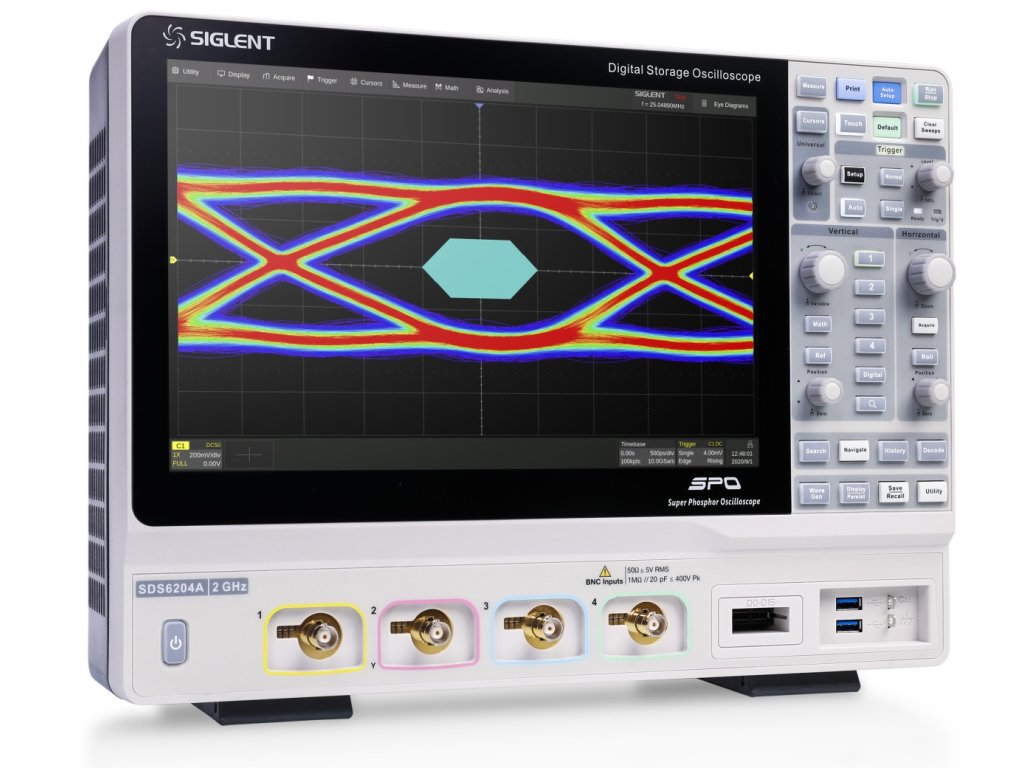Image resolution: width=1024 pixels, height=768 pixels.
Task: Open the on-screen Cursors menu
Action: click(366, 82)
